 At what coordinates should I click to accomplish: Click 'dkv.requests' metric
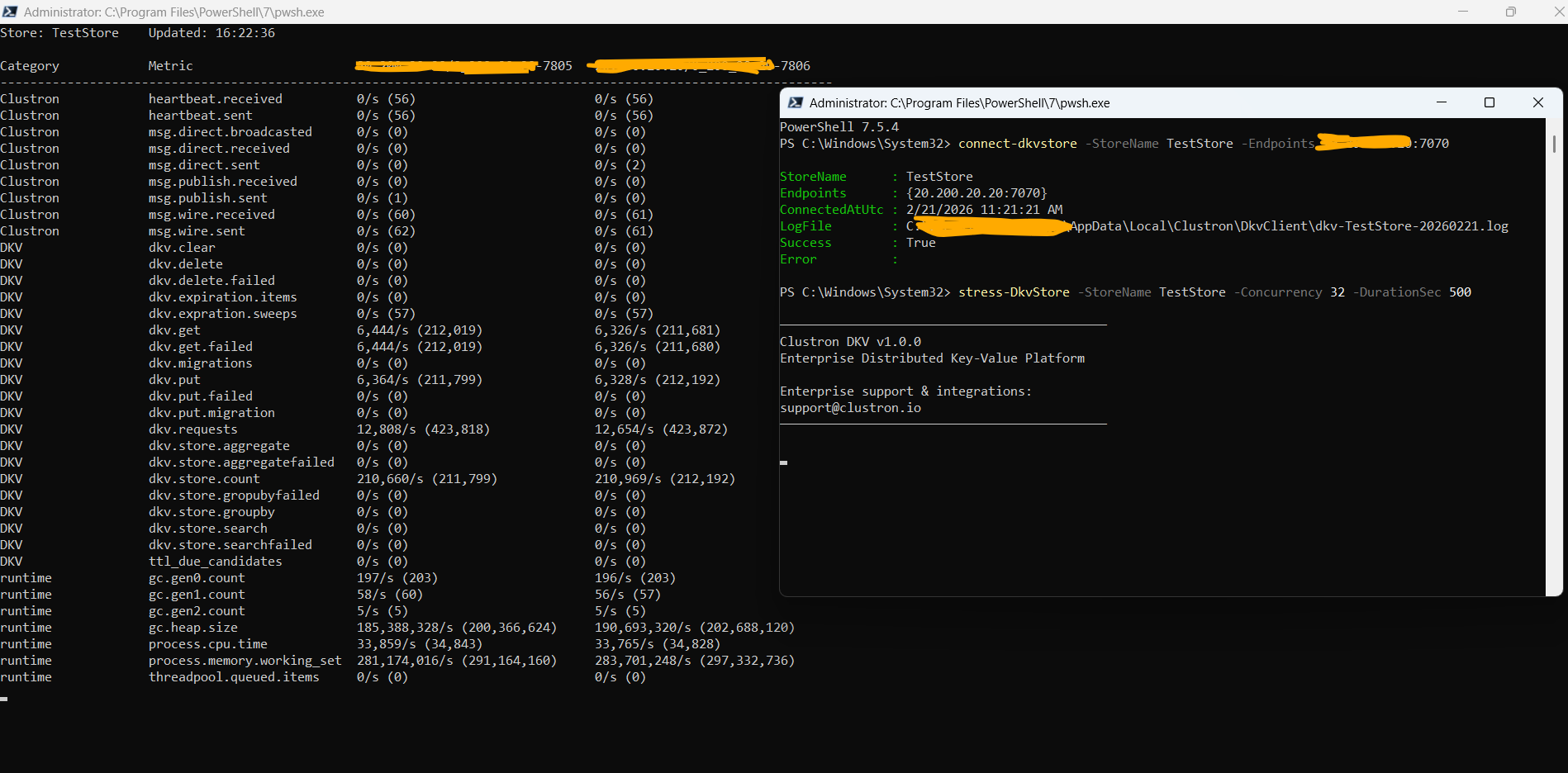(193, 429)
